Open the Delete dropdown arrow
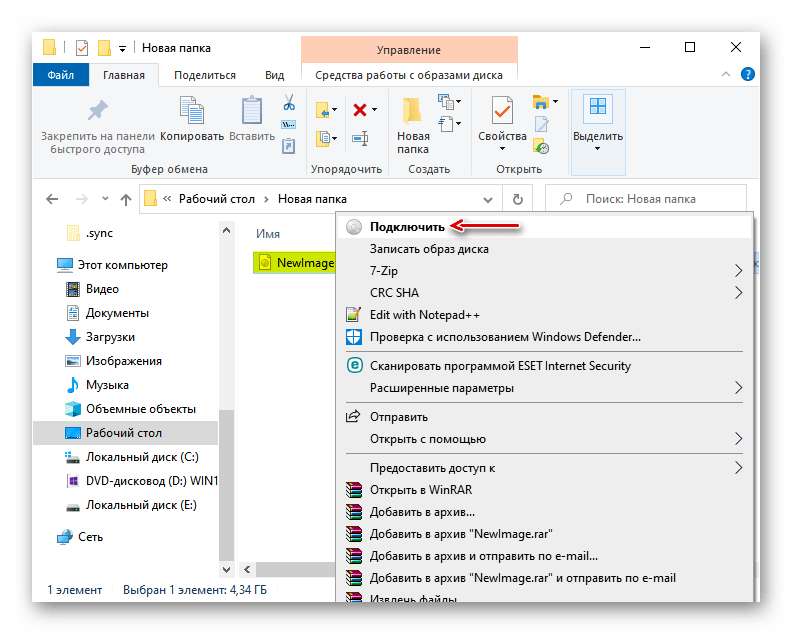Image resolution: width=792 pixels, height=634 pixels. 374,110
